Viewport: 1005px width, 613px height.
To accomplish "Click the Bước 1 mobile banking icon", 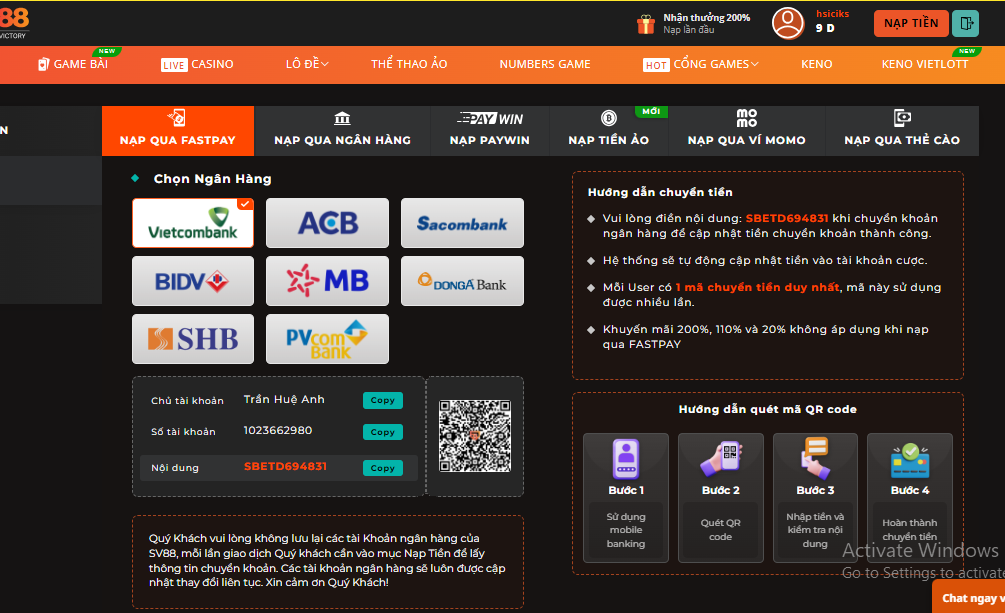I will pyautogui.click(x=626, y=458).
